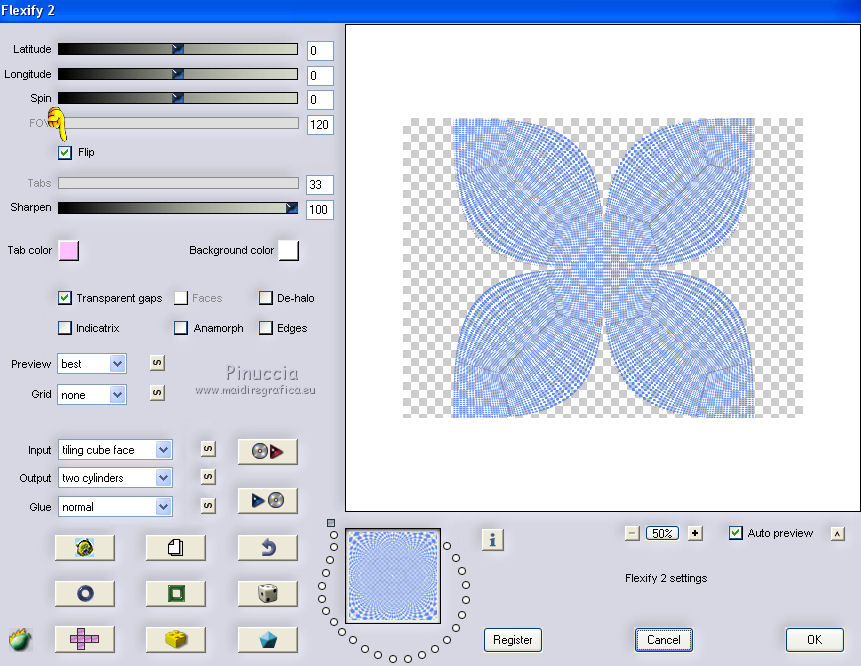Click the yellow brick icon button

pyautogui.click(x=176, y=639)
